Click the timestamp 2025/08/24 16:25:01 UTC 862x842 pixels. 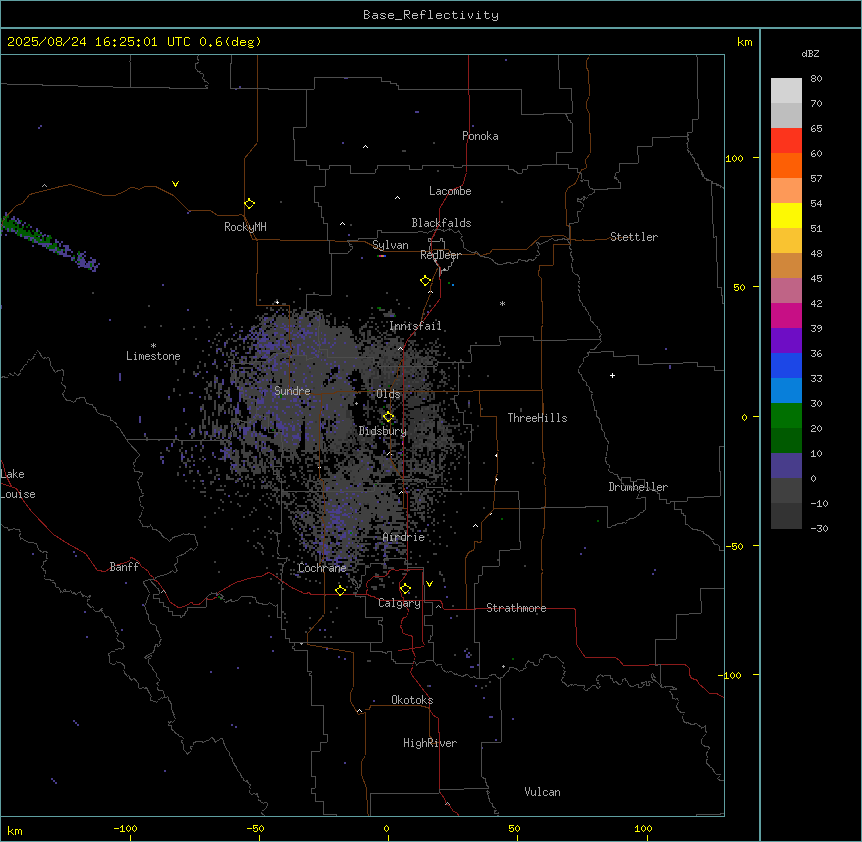[x=99, y=42]
